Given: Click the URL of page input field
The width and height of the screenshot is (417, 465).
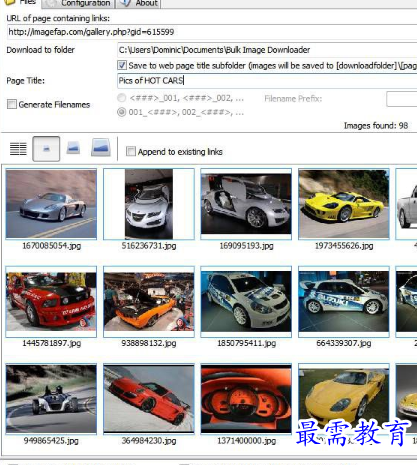Looking at the screenshot, I should pyautogui.click(x=212, y=32).
